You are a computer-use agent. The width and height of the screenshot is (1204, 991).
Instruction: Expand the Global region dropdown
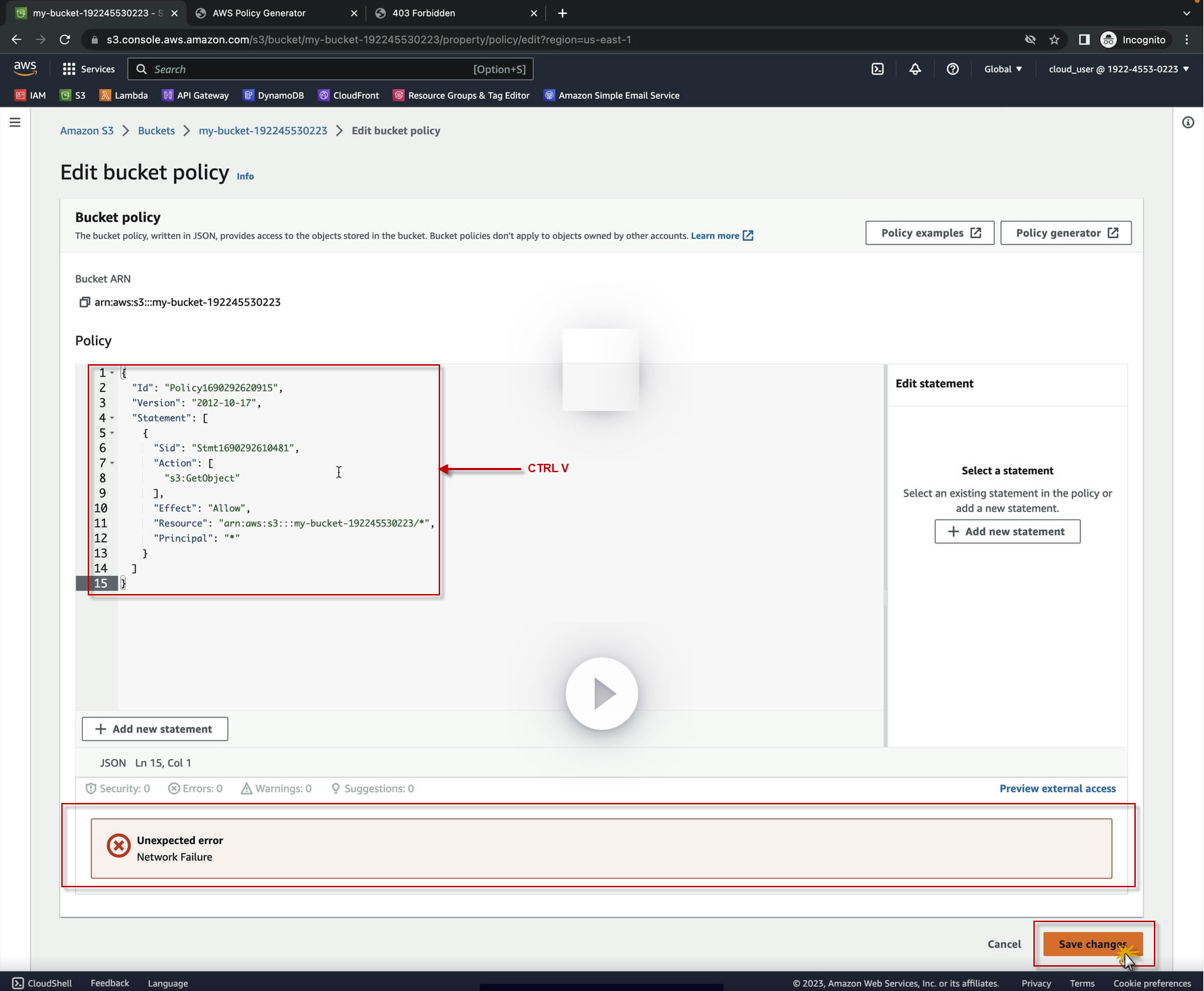coord(1003,69)
